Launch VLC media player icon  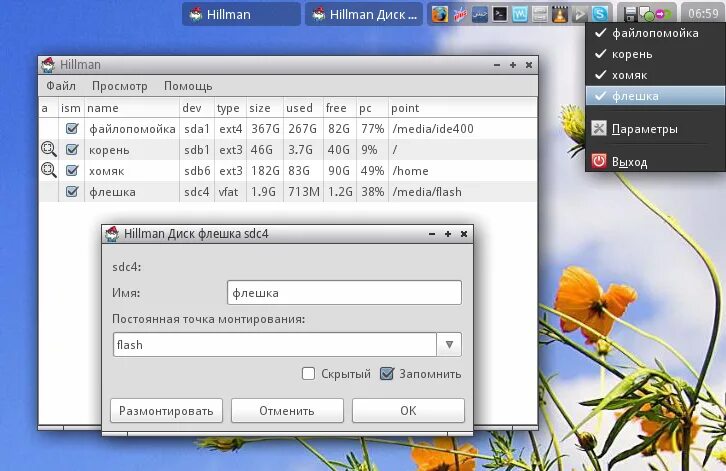click(x=560, y=14)
